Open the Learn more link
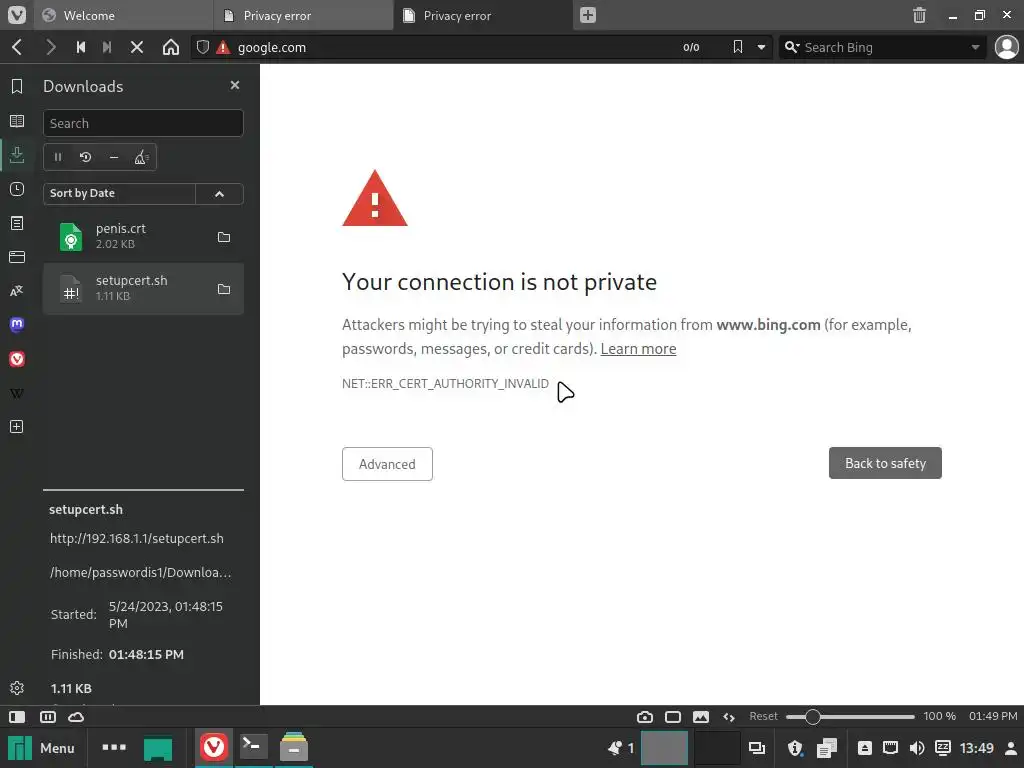 (x=638, y=349)
